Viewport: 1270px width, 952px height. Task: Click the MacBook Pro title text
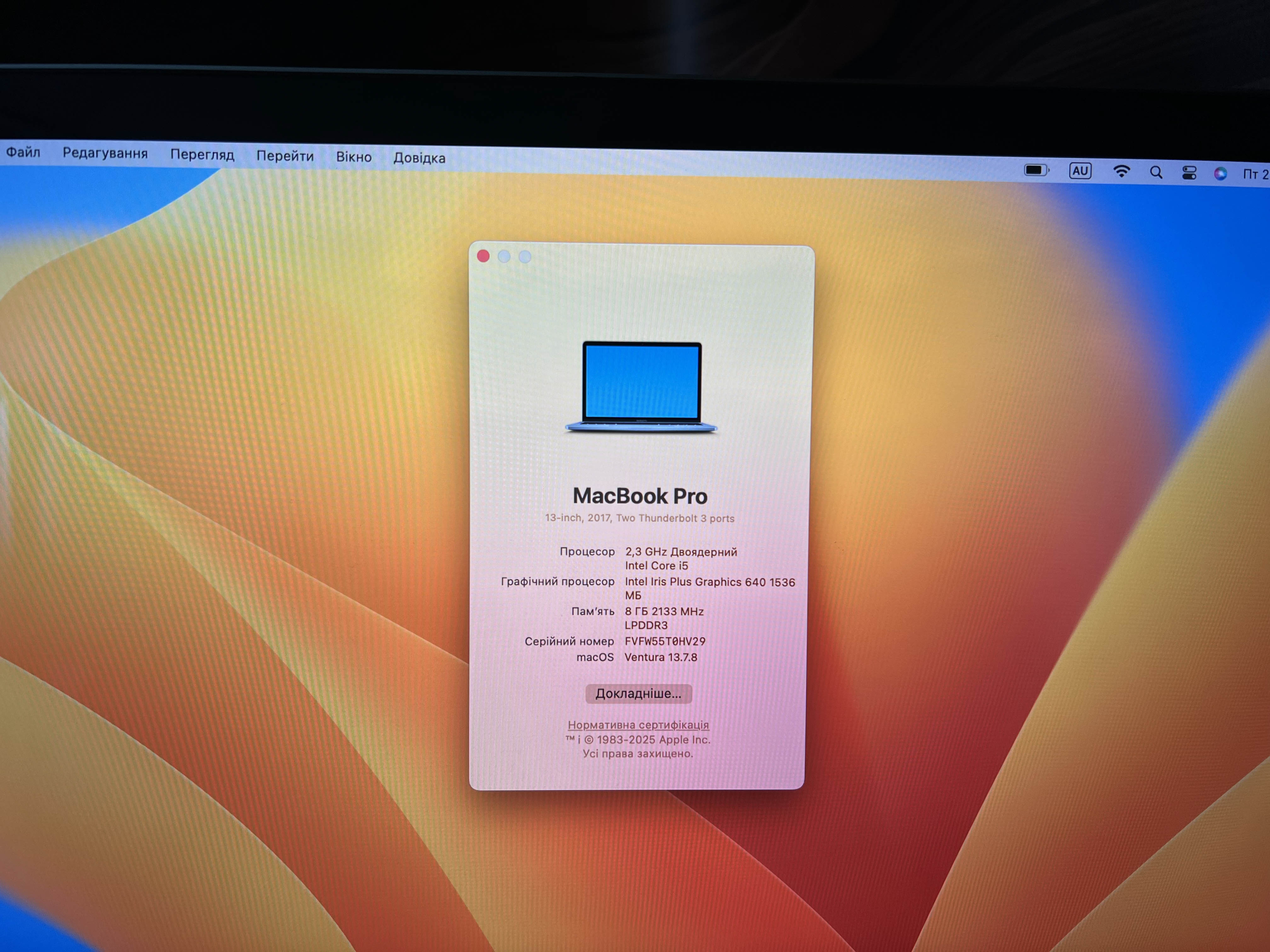(x=640, y=496)
